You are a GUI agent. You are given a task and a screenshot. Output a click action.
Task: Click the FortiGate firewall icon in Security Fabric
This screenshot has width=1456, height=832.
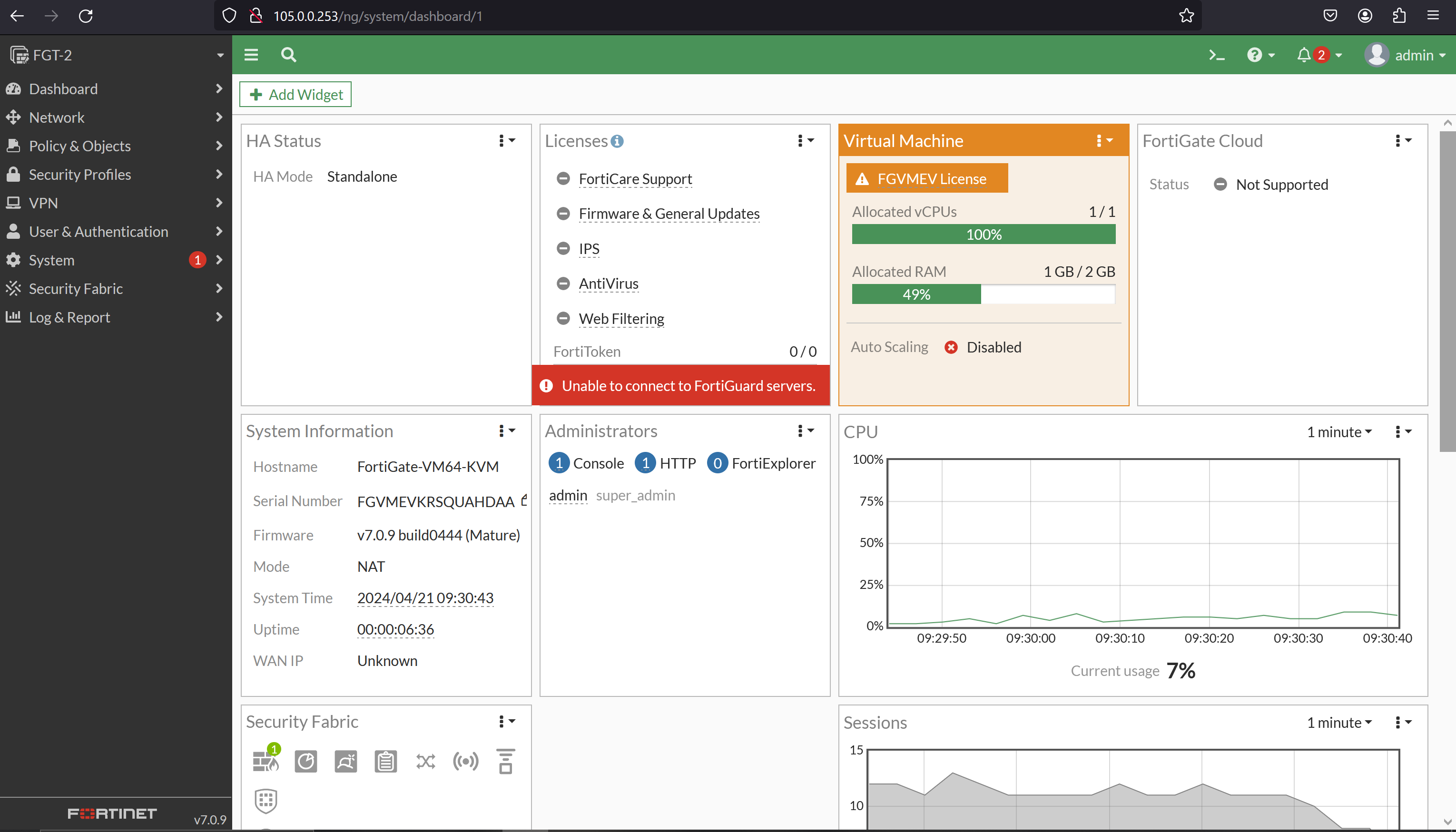[x=266, y=760]
